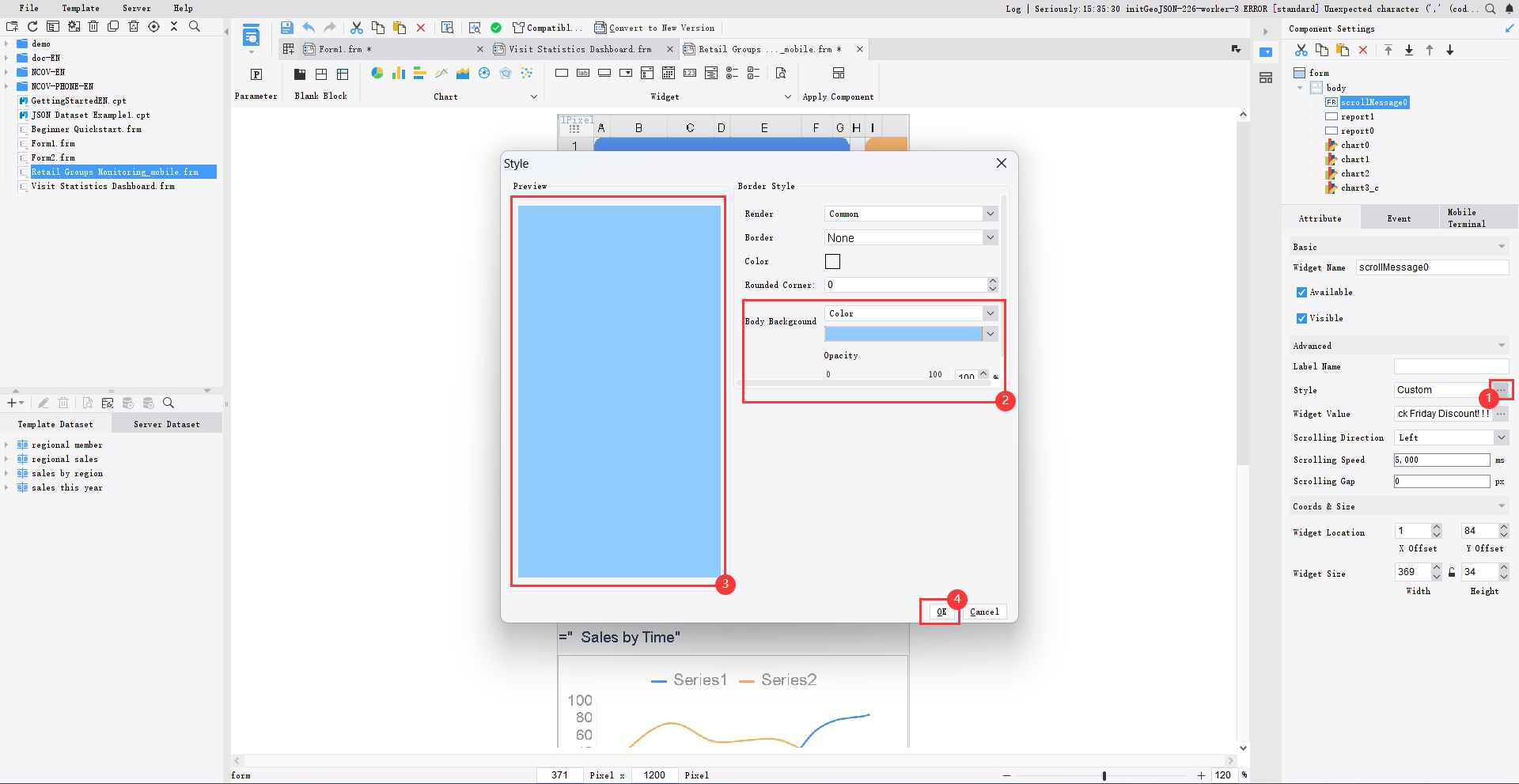This screenshot has width=1519, height=784.
Task: Click the Save icon in the toolbar
Action: pyautogui.click(x=287, y=28)
